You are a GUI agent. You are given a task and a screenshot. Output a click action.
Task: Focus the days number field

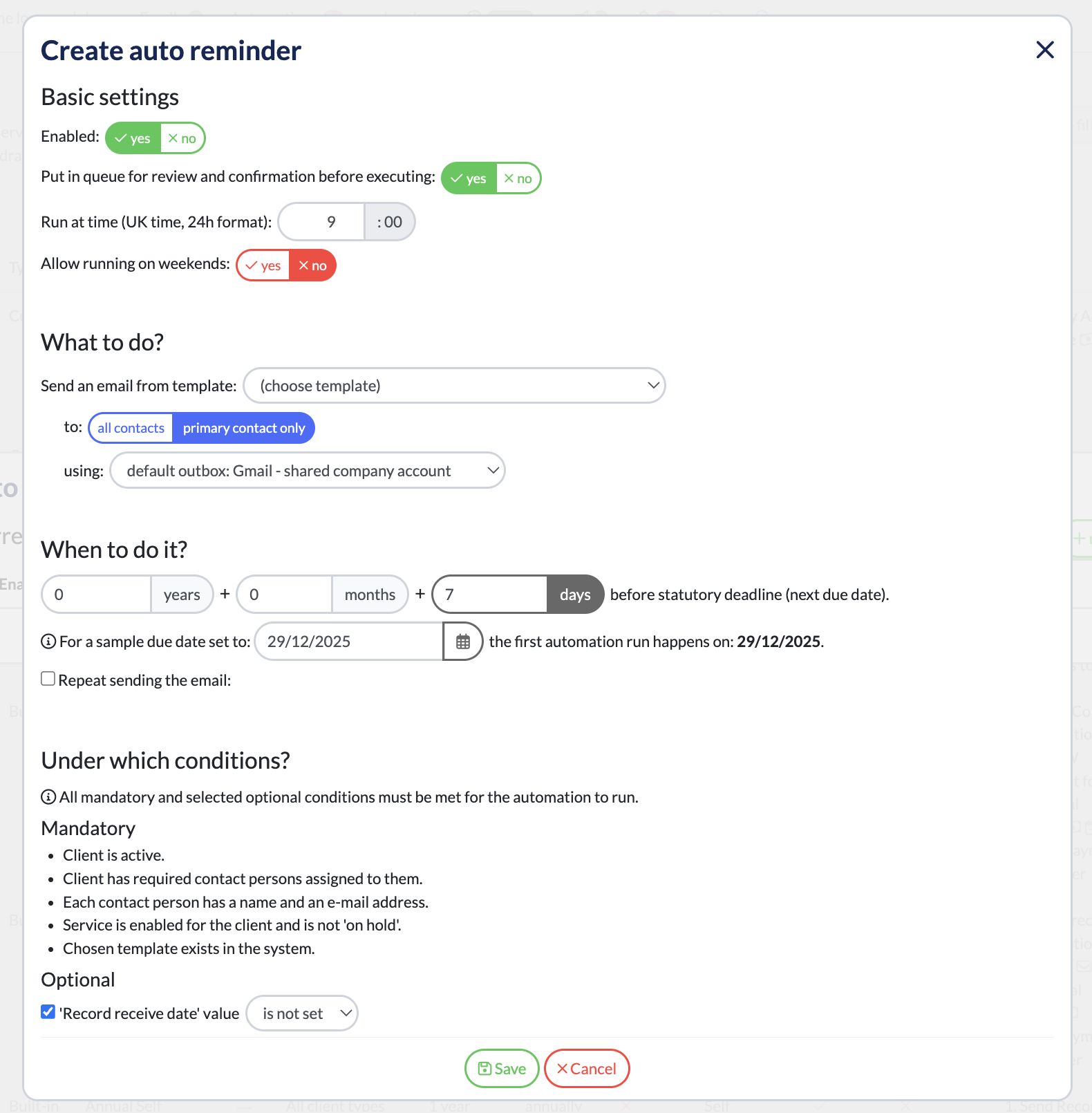(491, 595)
